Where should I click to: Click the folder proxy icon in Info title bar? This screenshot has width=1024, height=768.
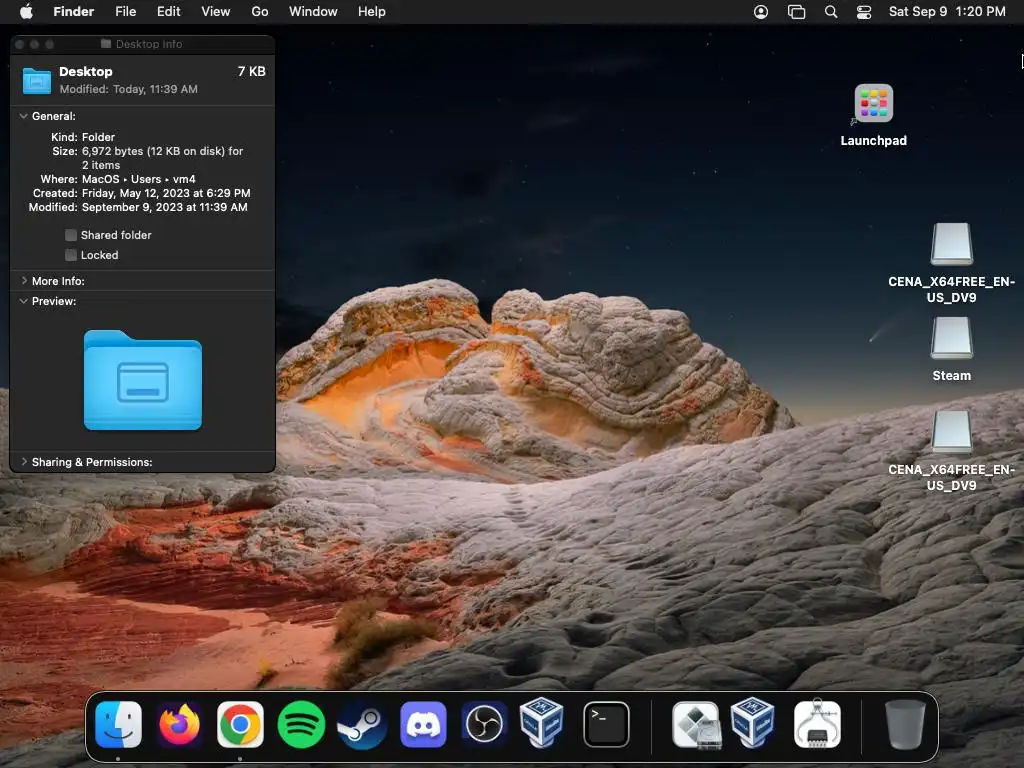[x=106, y=44]
